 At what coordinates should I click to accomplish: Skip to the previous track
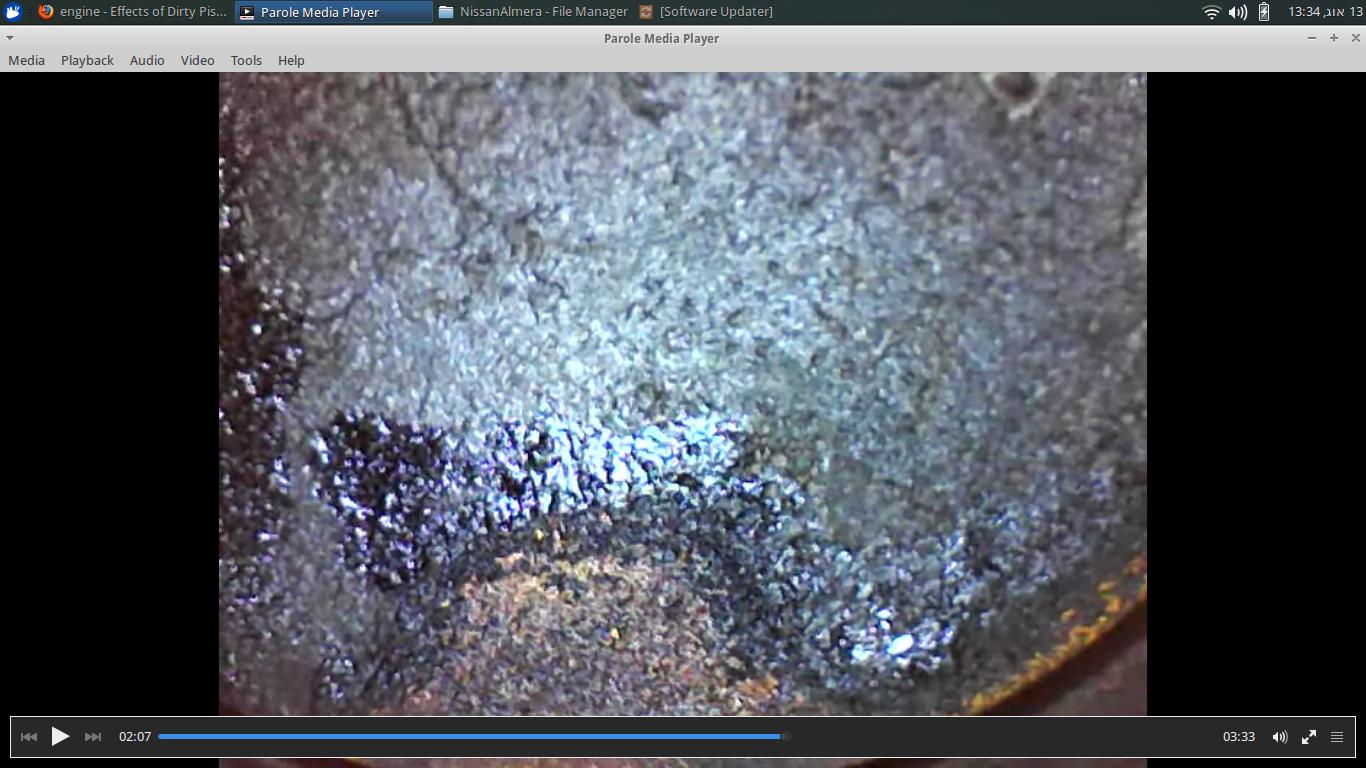click(28, 736)
